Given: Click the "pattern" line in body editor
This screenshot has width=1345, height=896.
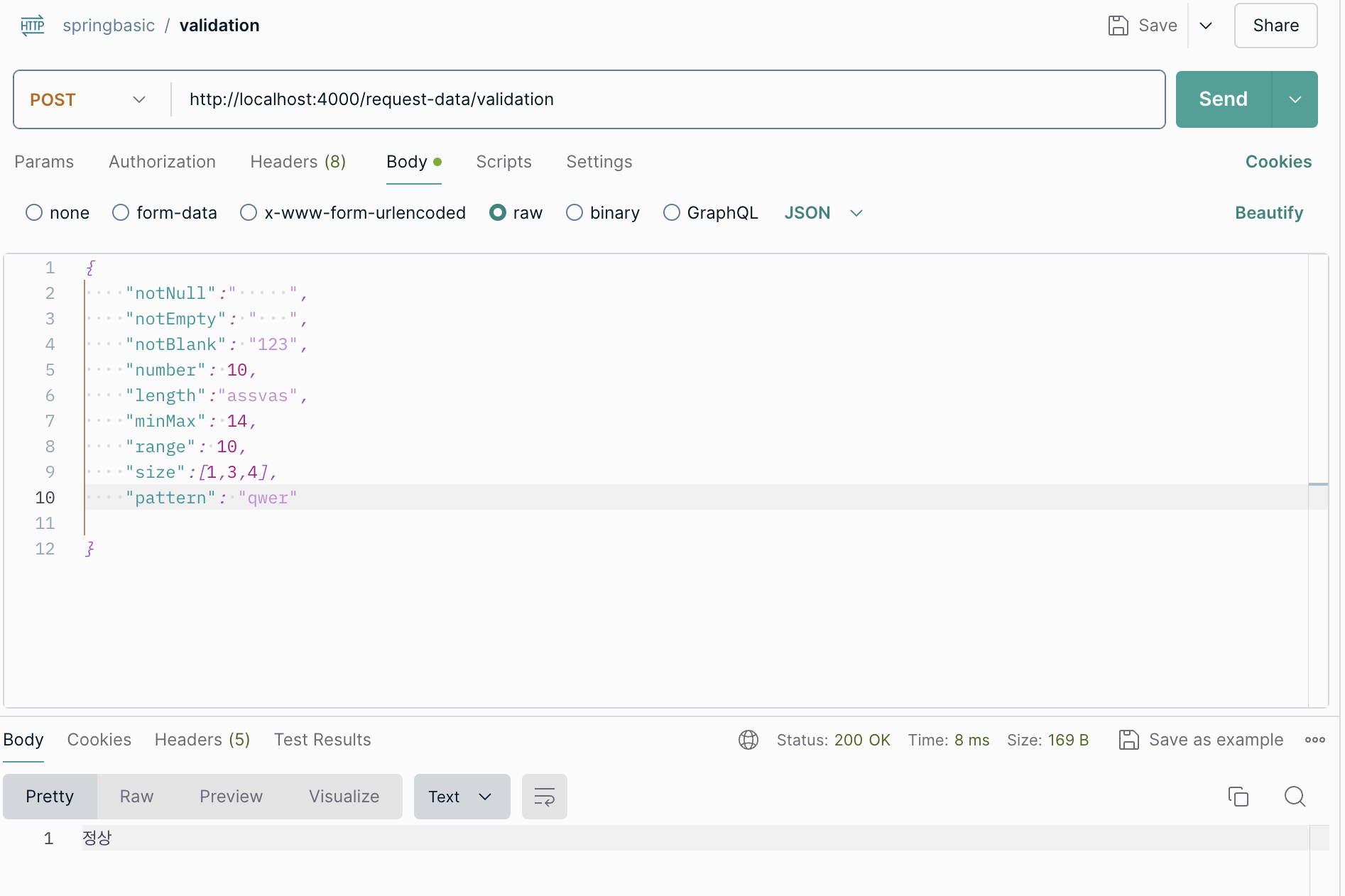Looking at the screenshot, I should pos(696,498).
